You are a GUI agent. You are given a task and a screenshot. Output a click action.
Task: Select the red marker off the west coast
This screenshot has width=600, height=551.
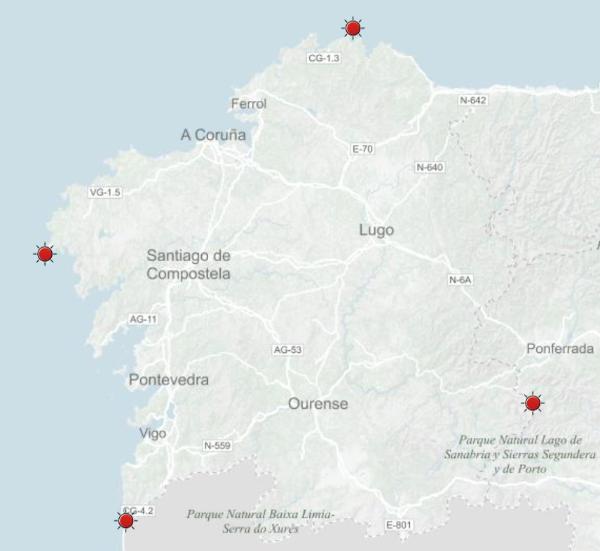coord(45,254)
